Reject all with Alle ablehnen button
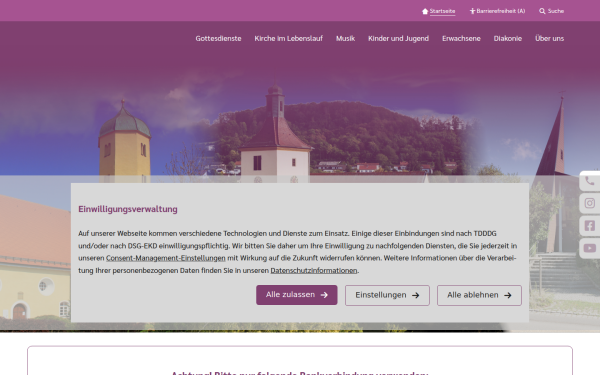The height and width of the screenshot is (375, 600). 479,295
